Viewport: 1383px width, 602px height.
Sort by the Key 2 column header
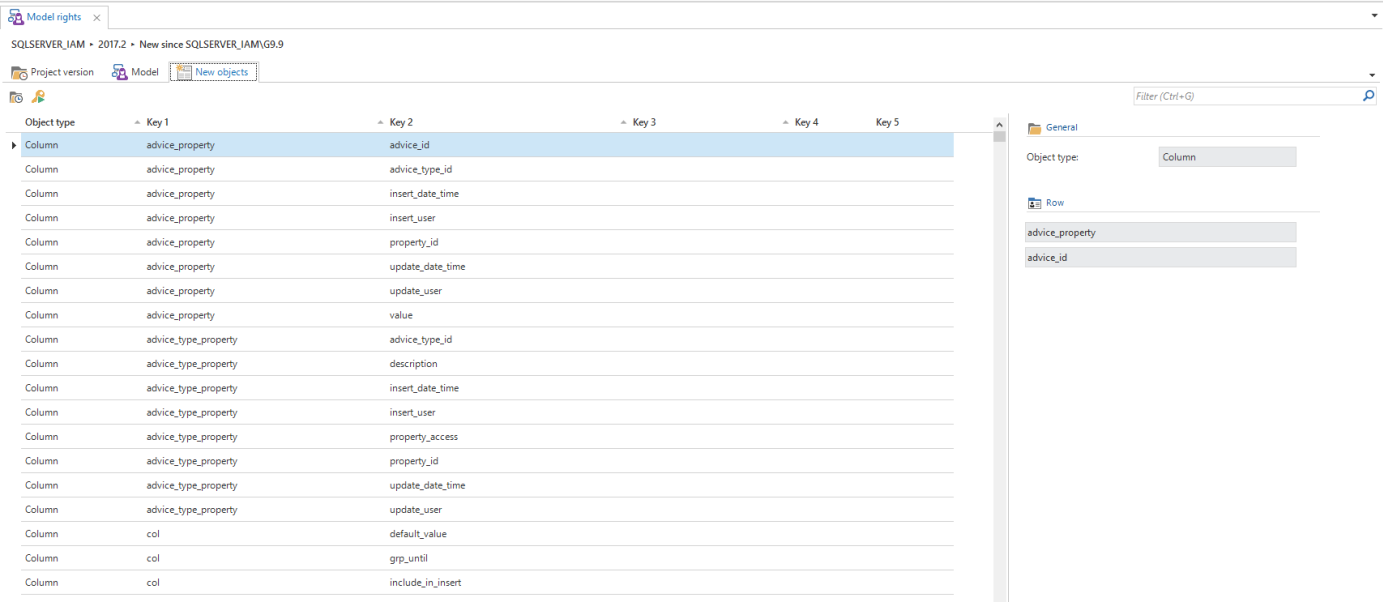coord(401,122)
